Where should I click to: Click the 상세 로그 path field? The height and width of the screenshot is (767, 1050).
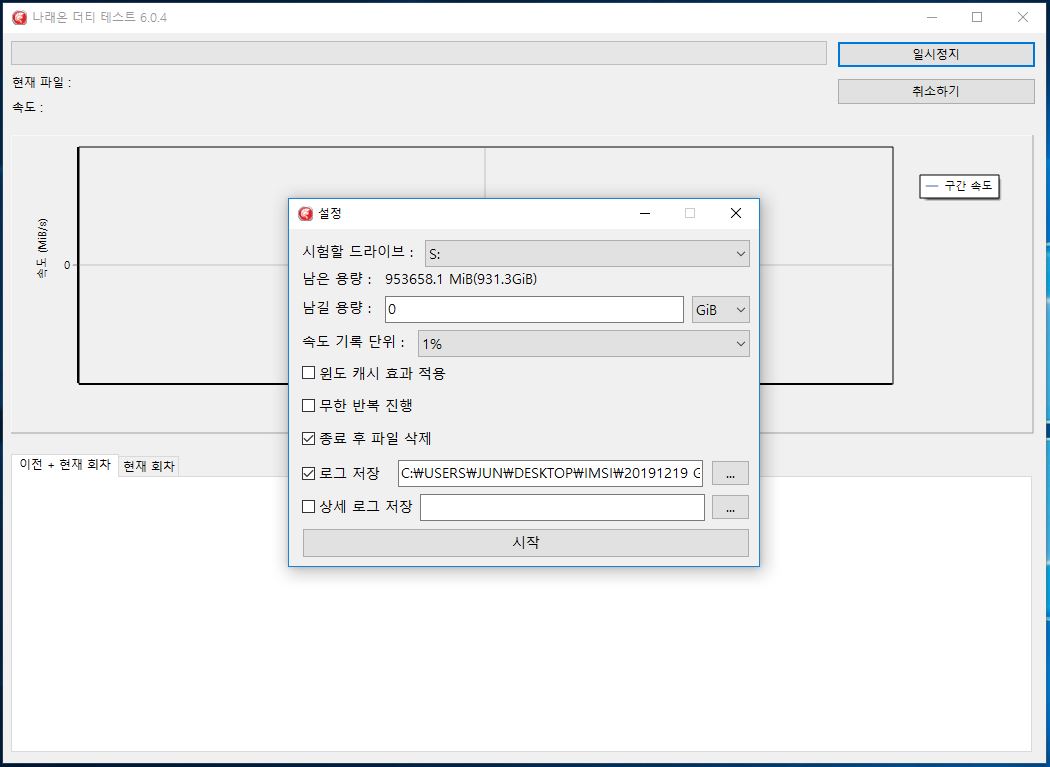(x=562, y=507)
